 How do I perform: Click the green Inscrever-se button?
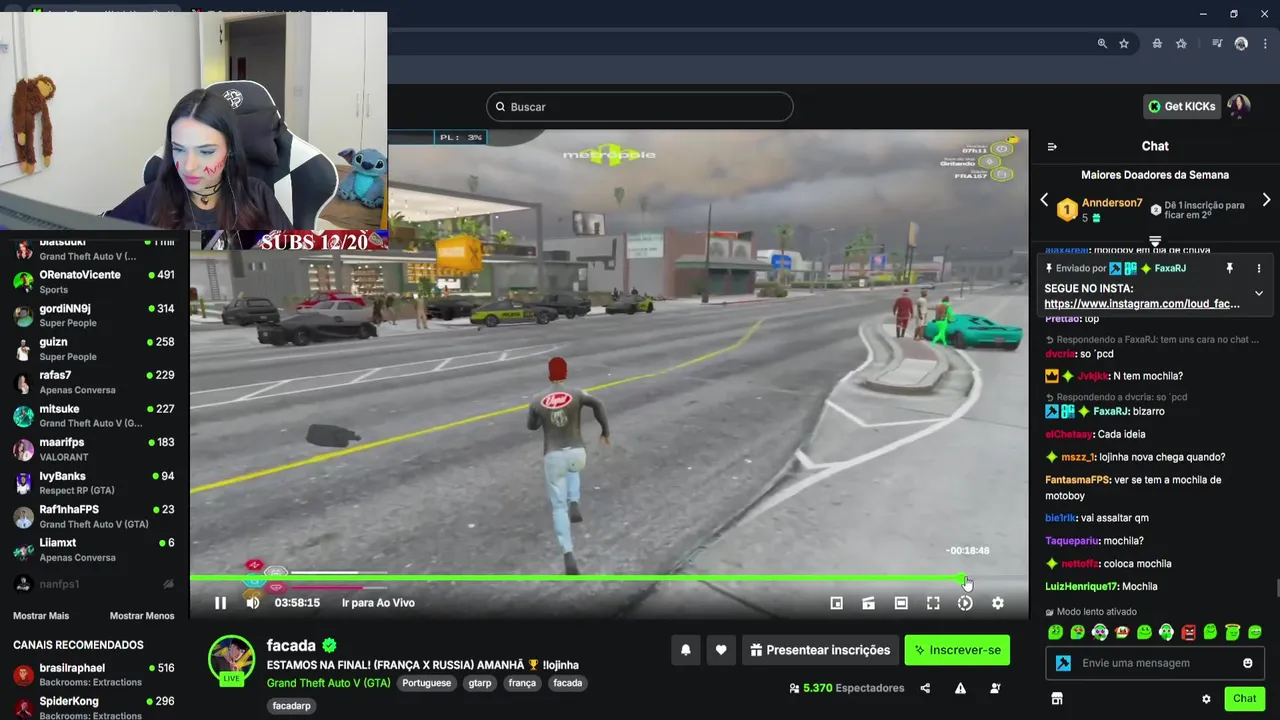[x=957, y=650]
